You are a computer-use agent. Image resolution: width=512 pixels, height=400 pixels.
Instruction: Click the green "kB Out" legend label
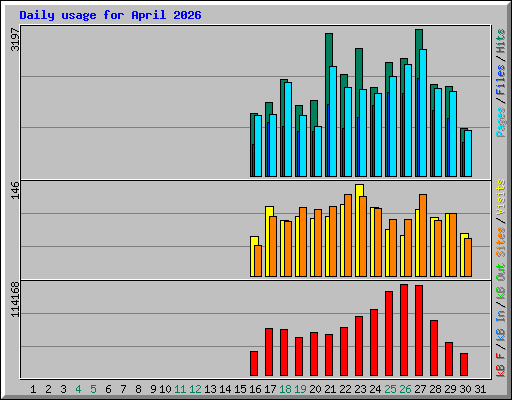click(x=501, y=281)
